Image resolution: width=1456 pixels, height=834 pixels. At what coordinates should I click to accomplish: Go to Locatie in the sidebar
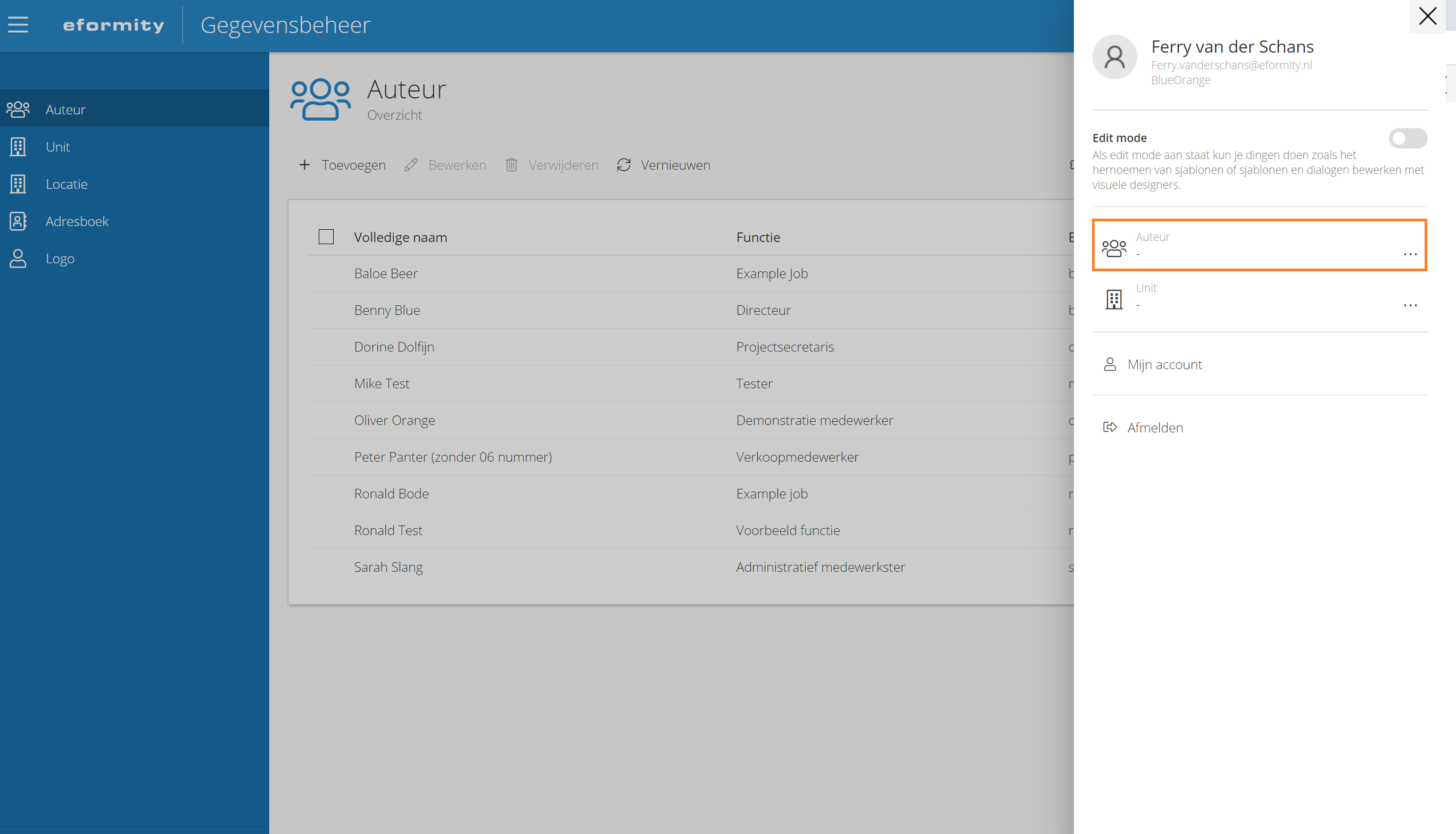pos(67,184)
